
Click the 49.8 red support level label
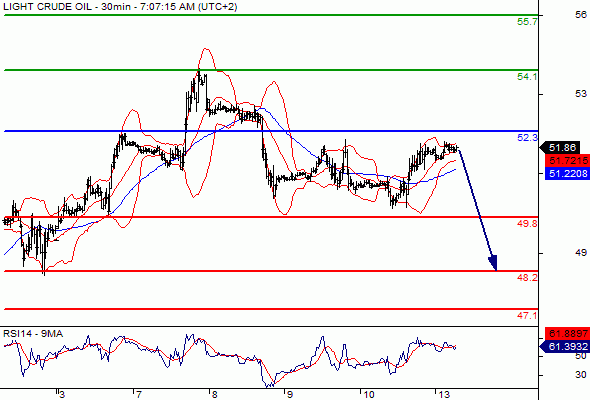point(527,224)
